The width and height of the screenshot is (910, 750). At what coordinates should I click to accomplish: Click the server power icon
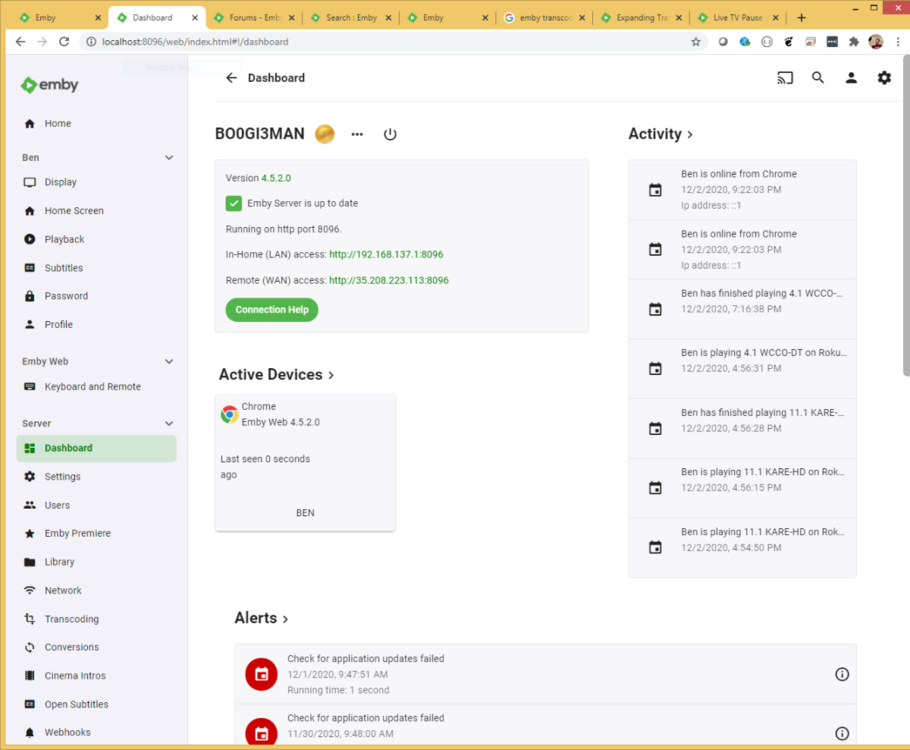click(390, 134)
